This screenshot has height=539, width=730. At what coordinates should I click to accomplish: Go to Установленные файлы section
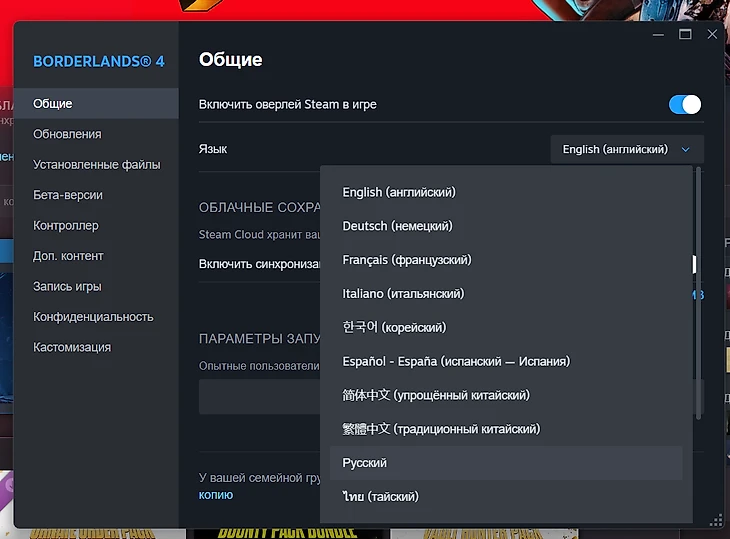(x=94, y=165)
